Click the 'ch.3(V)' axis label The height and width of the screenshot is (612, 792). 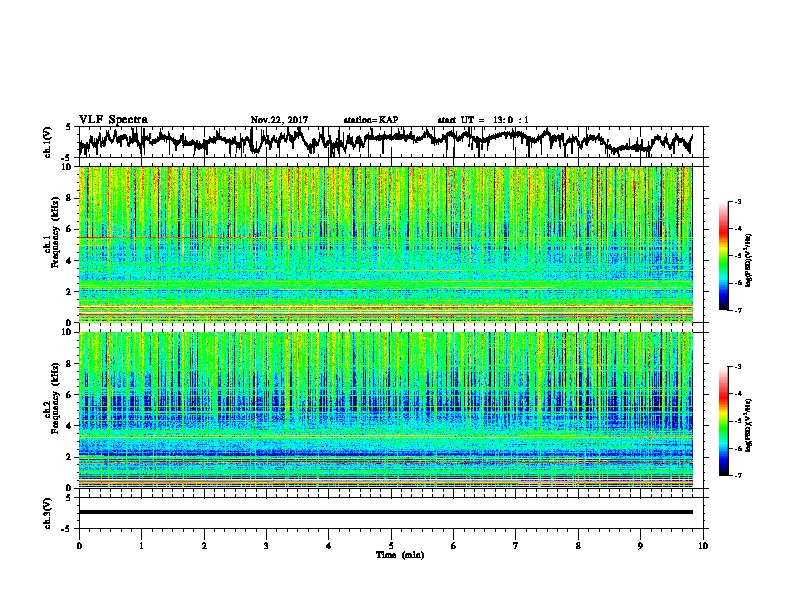48,514
